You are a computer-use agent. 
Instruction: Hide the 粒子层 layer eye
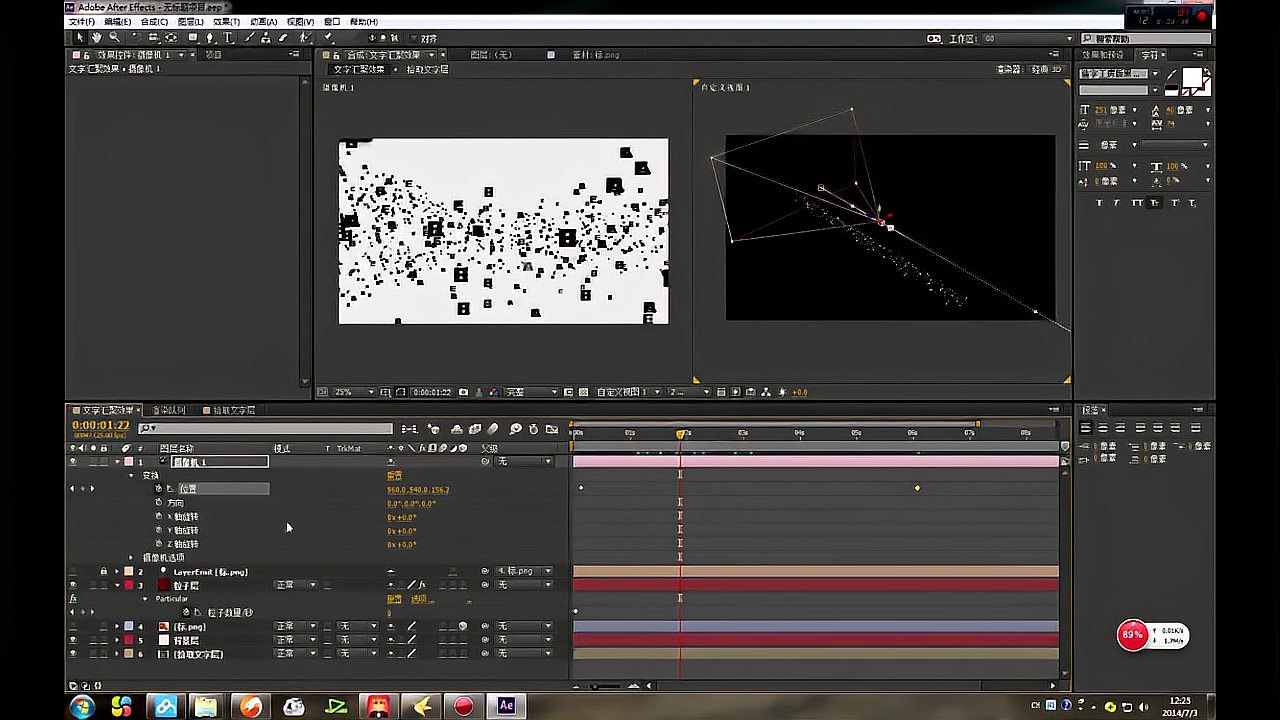tap(73, 584)
